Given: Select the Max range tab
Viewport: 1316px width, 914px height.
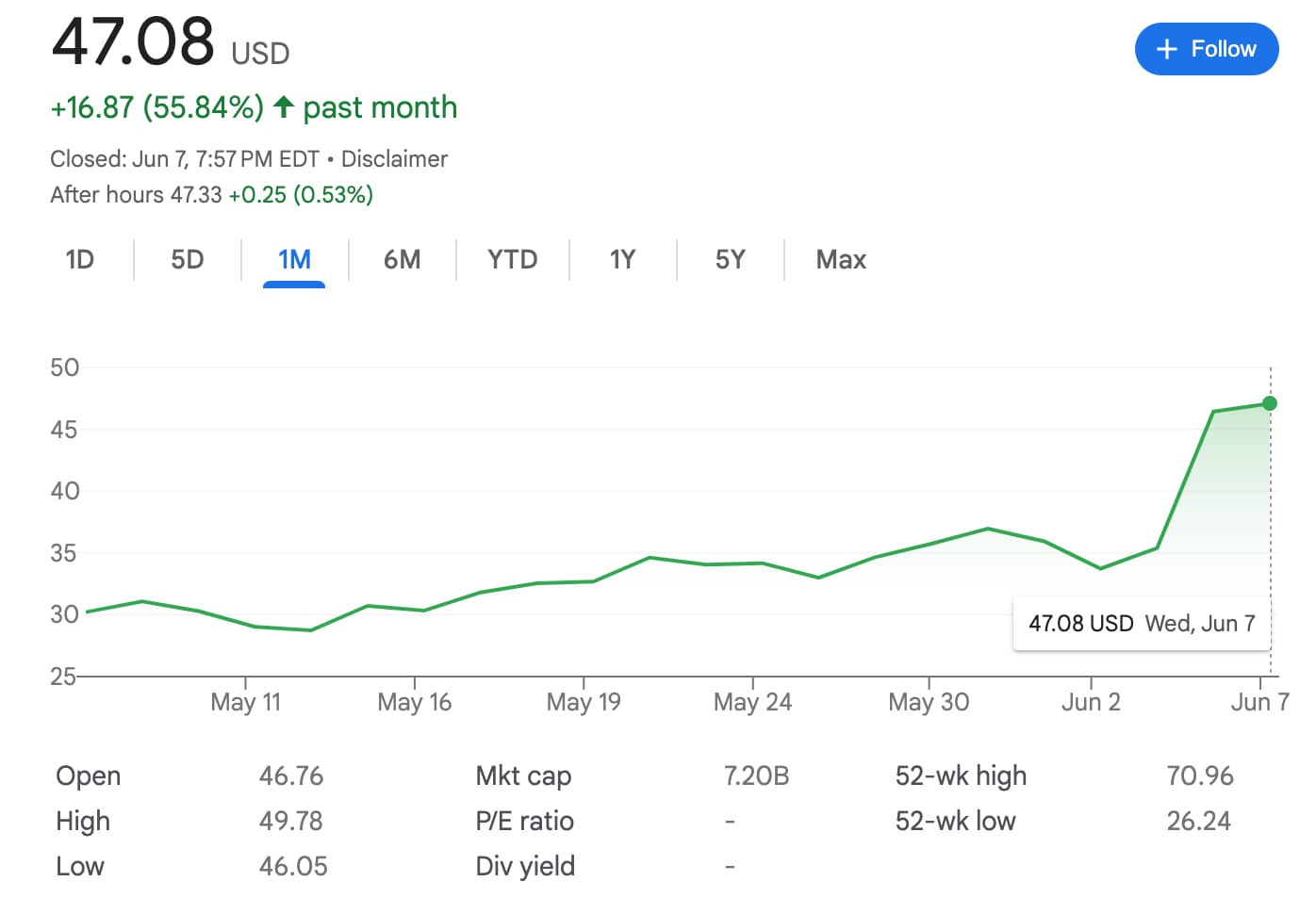Looking at the screenshot, I should click(x=841, y=259).
